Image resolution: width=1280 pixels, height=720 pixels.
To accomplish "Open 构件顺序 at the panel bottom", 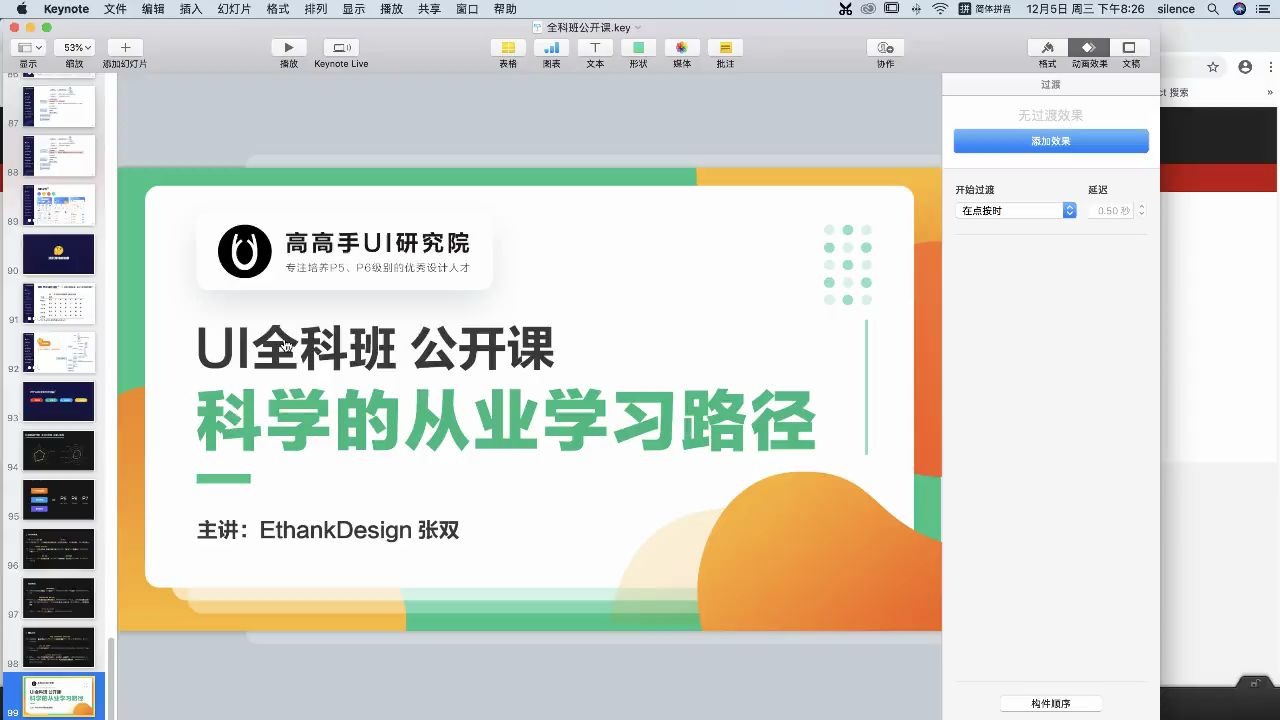I will pos(1050,702).
